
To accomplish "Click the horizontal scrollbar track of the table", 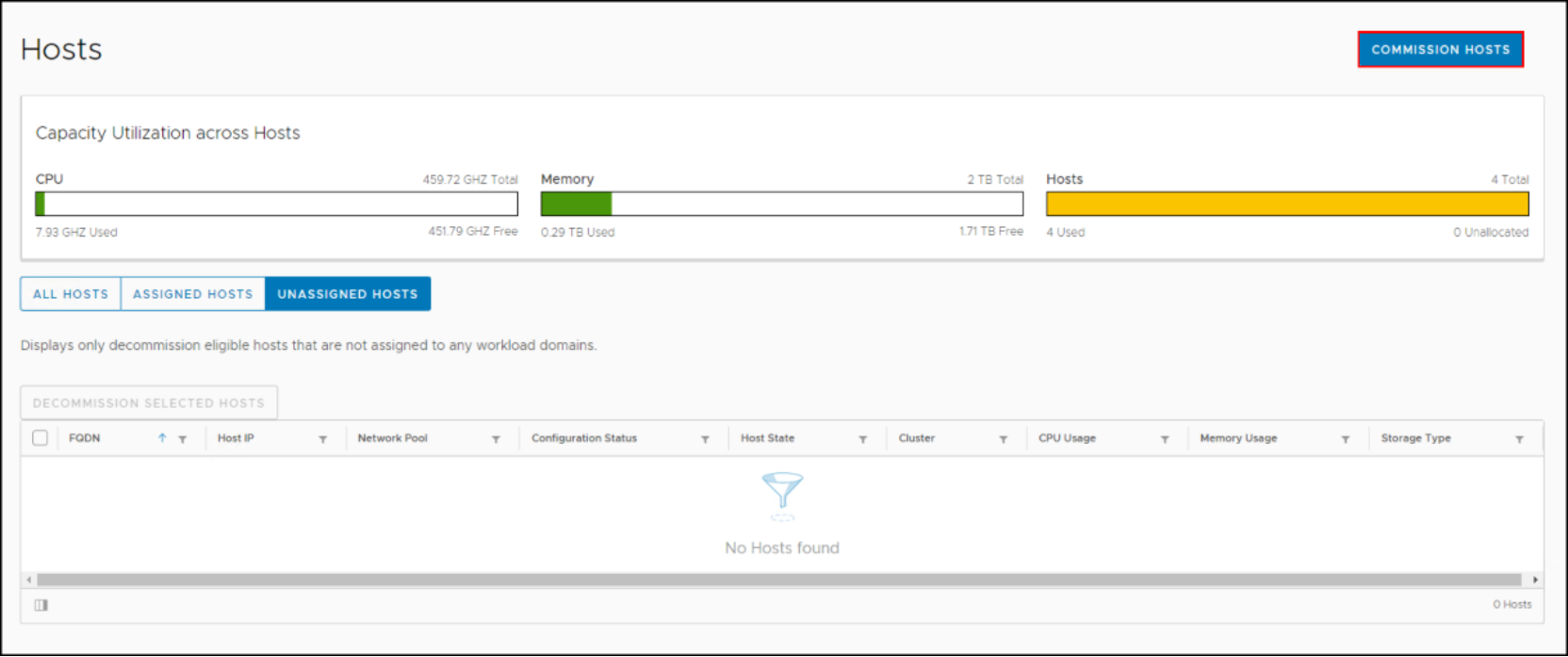I will click(779, 580).
